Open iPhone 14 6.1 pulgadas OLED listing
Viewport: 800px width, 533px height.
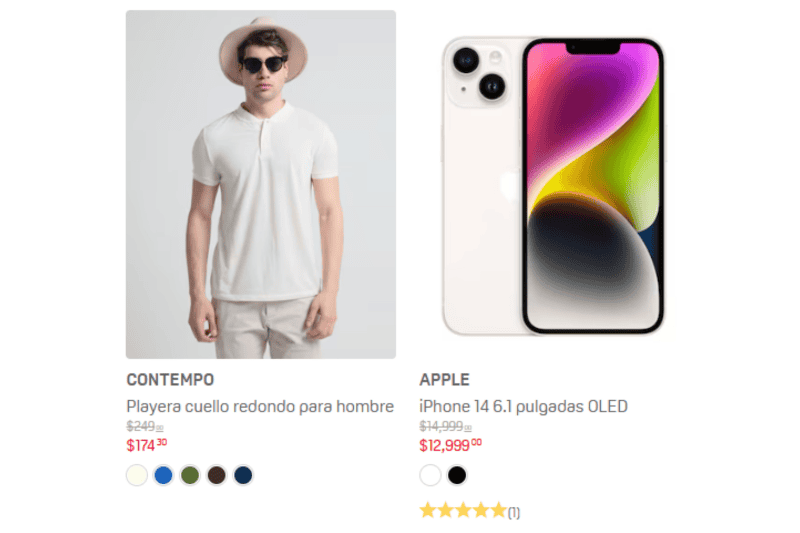523,406
